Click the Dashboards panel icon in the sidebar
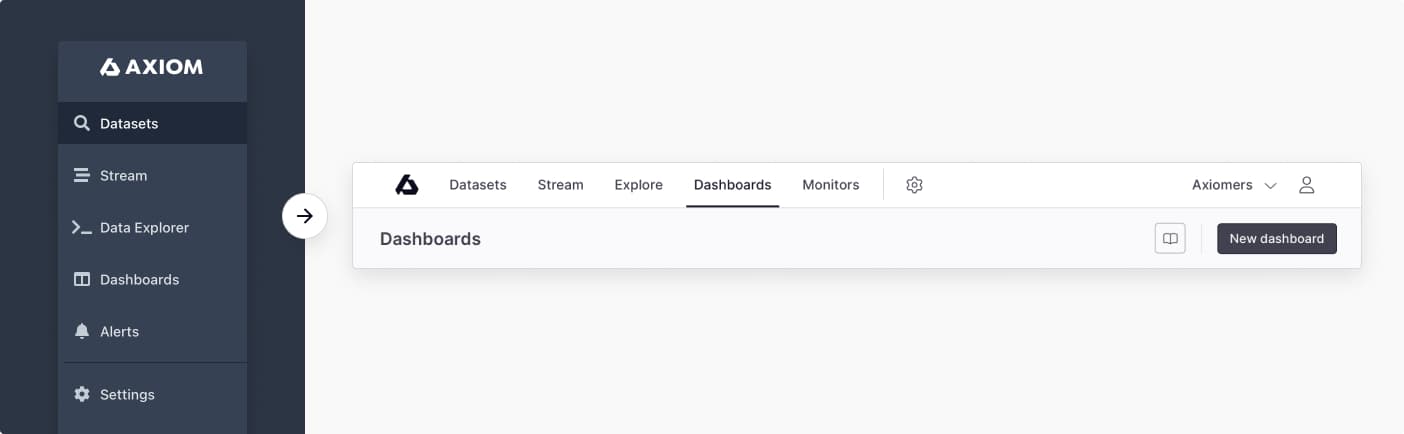Viewport: 1404px width, 434px height. 82,280
